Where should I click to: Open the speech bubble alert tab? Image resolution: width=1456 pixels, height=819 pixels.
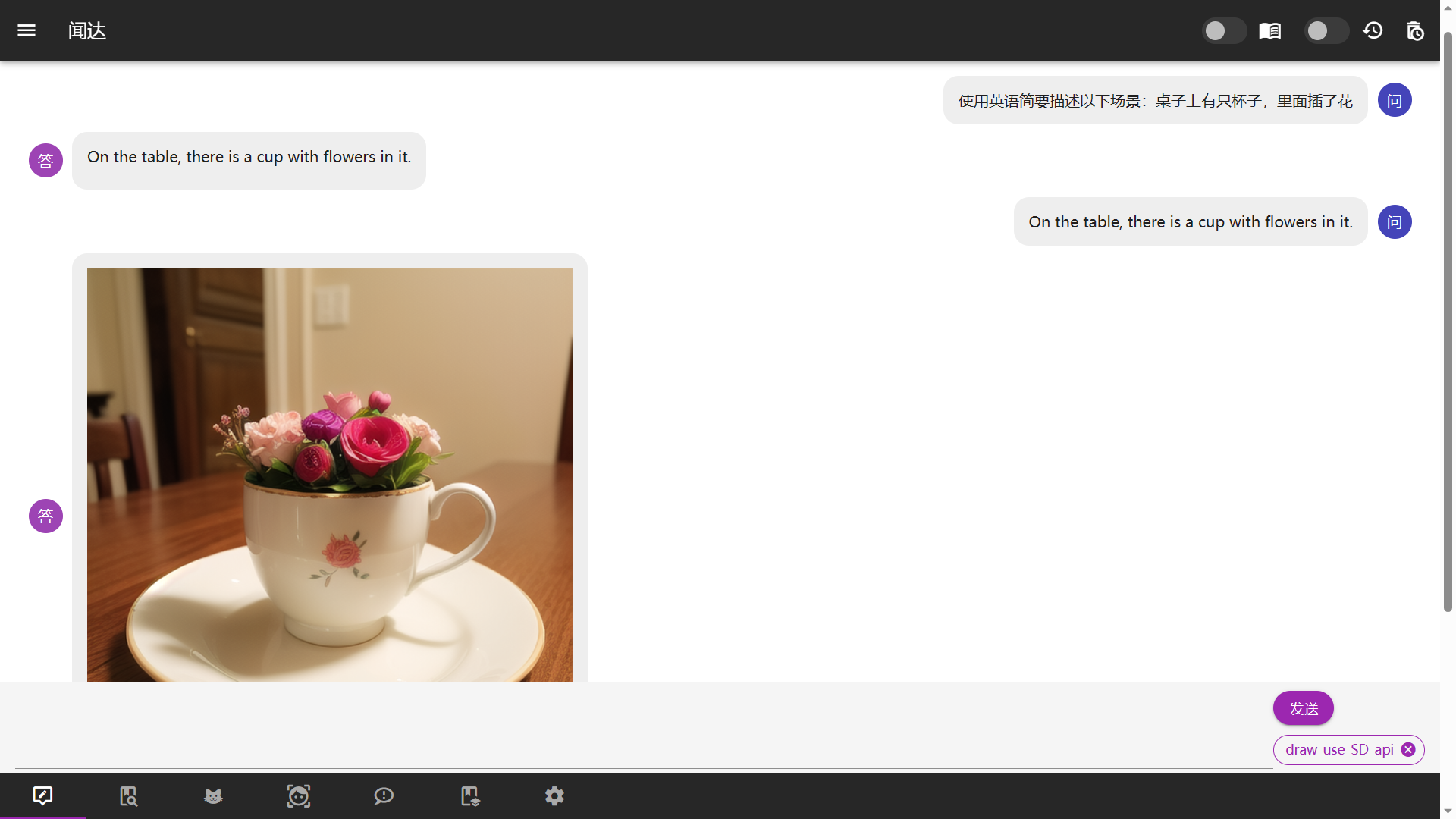[x=384, y=795]
